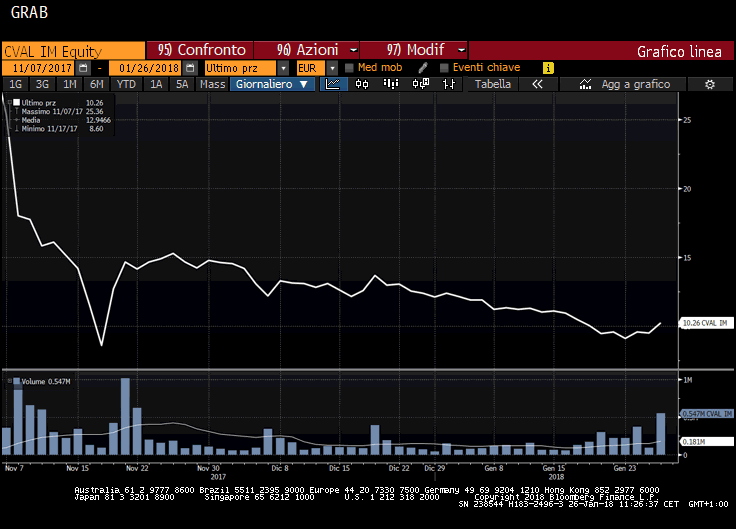Image resolution: width=736 pixels, height=529 pixels.
Task: Select the 5A time range
Action: tap(182, 84)
